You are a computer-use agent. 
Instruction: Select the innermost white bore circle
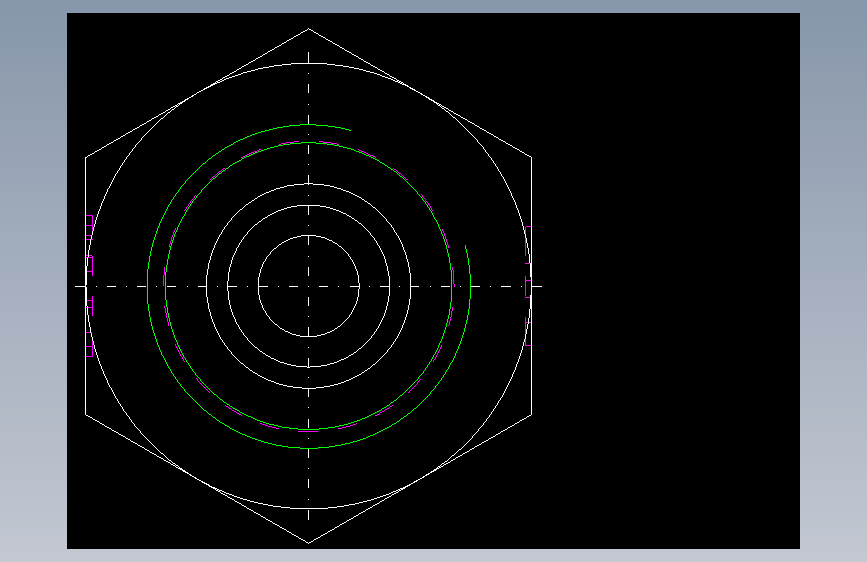(309, 286)
